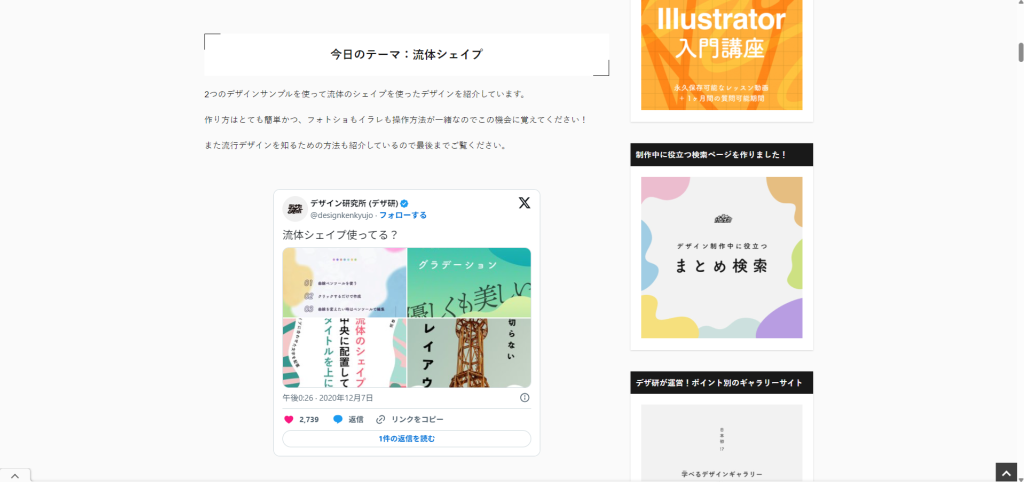
Task: Click the chain link copy icon
Action: [380, 419]
